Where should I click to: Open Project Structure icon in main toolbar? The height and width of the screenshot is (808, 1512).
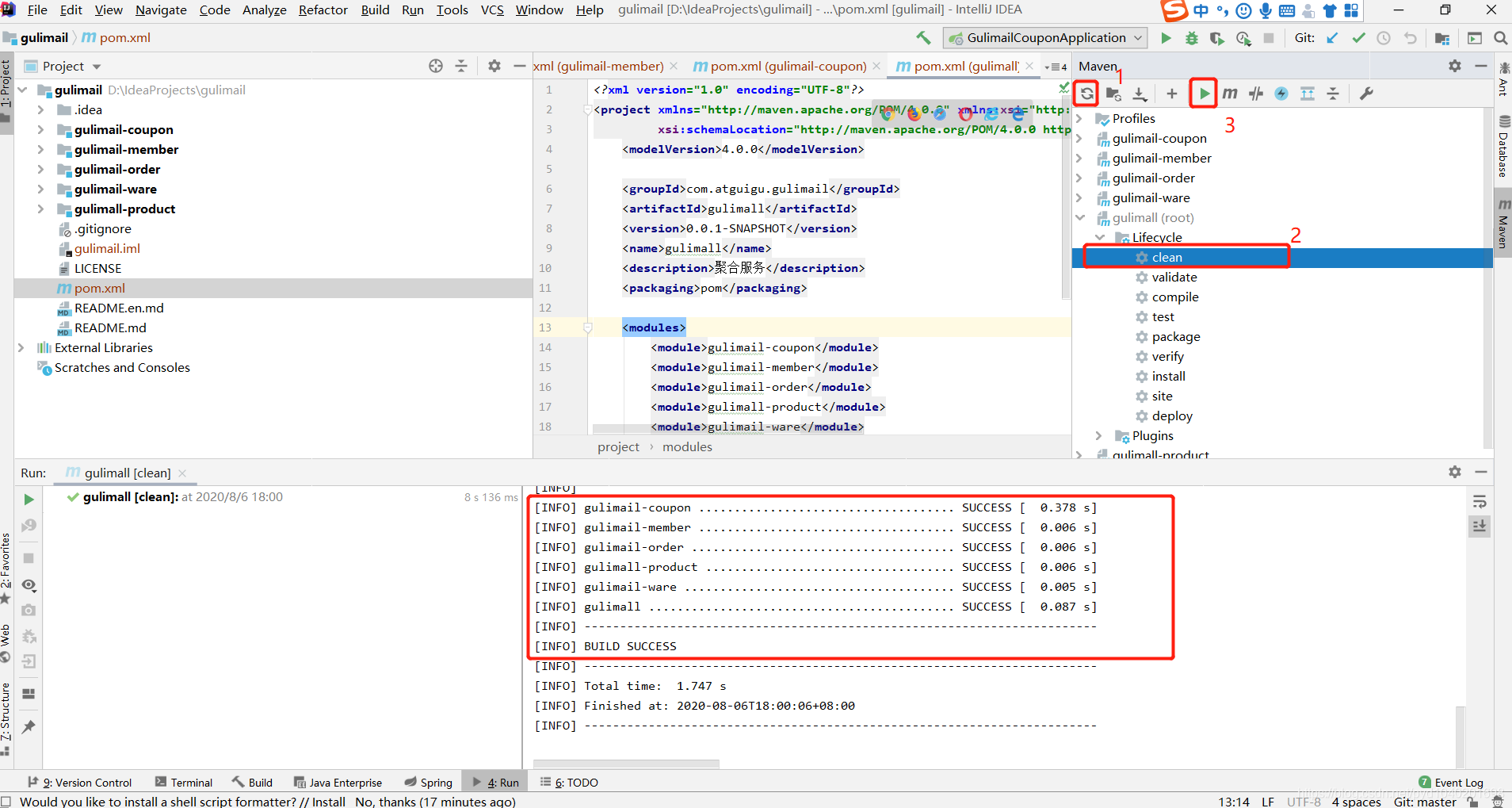[x=1442, y=37]
